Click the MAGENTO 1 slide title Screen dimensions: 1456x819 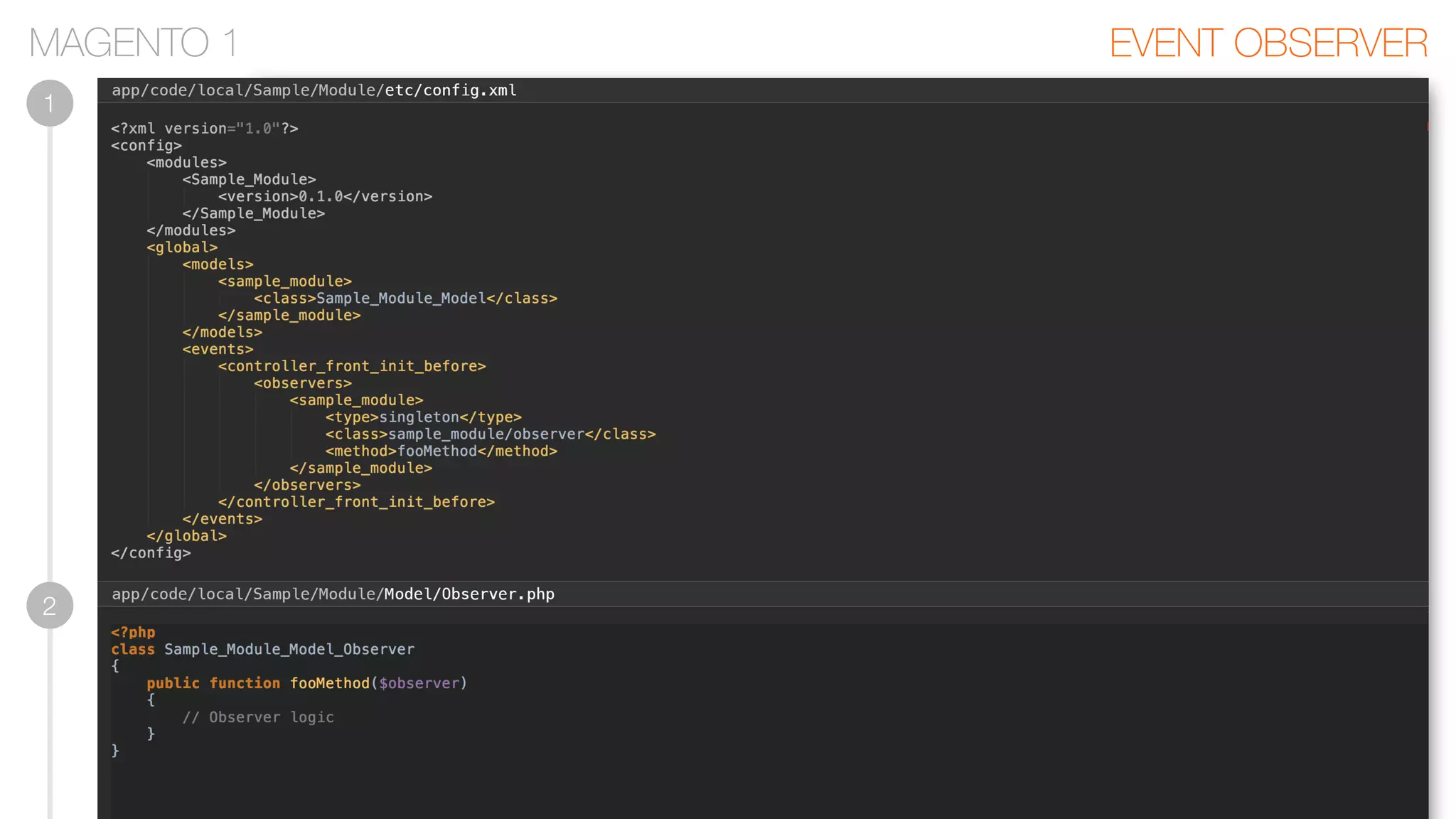[133, 43]
